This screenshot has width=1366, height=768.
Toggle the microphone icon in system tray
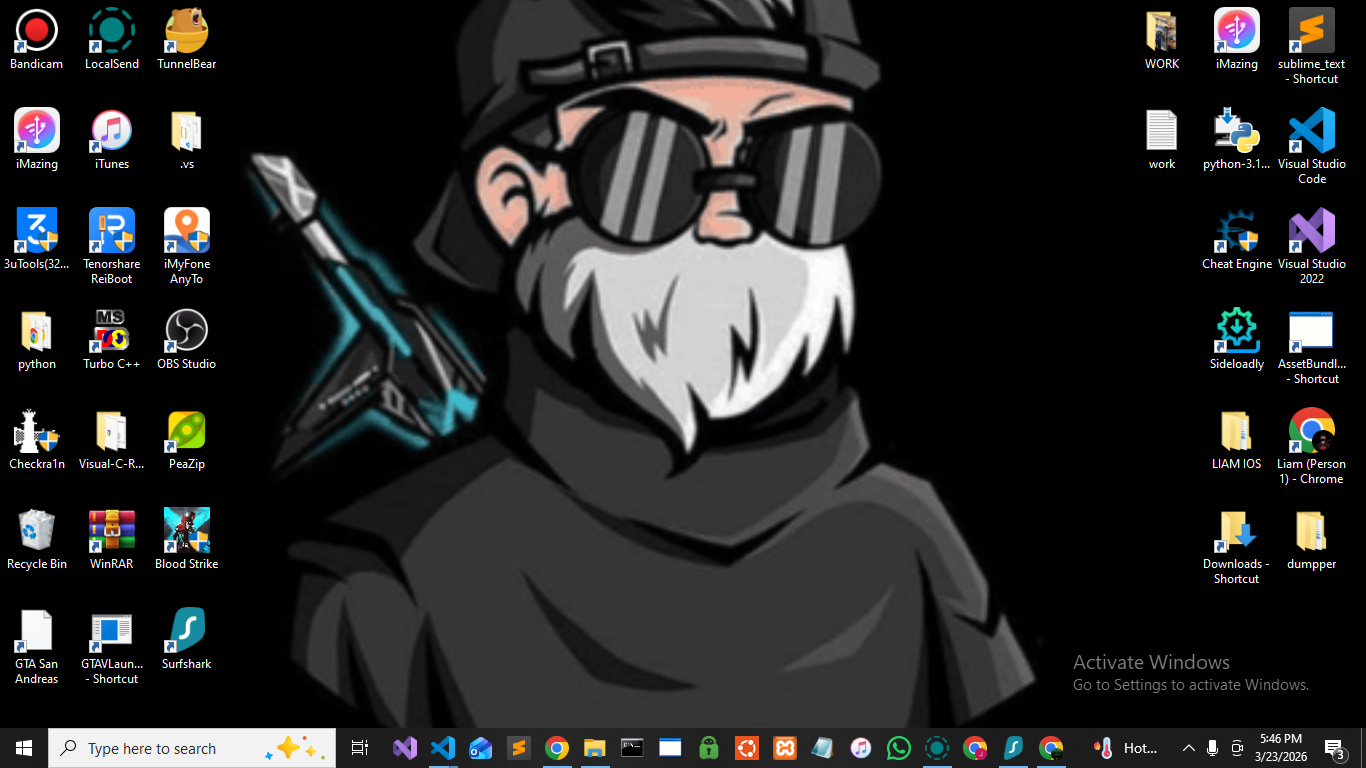point(1212,748)
